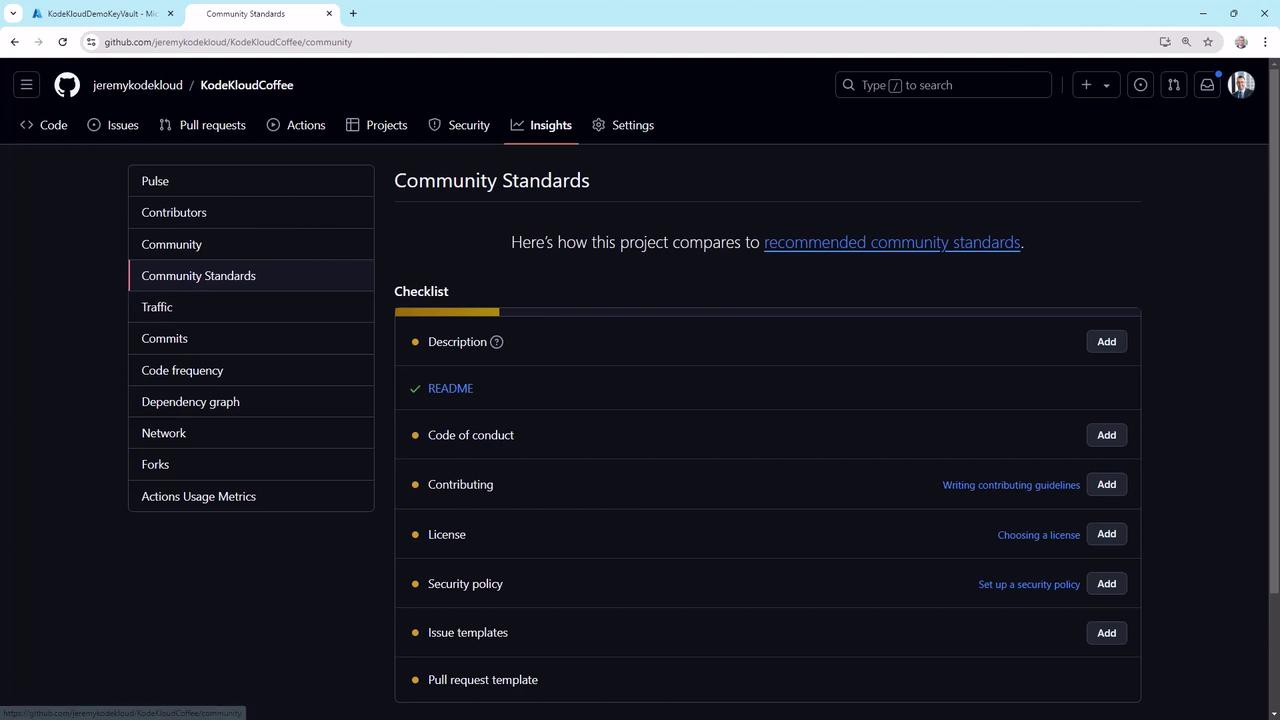Add a License file
This screenshot has width=1280, height=720.
click(1106, 534)
